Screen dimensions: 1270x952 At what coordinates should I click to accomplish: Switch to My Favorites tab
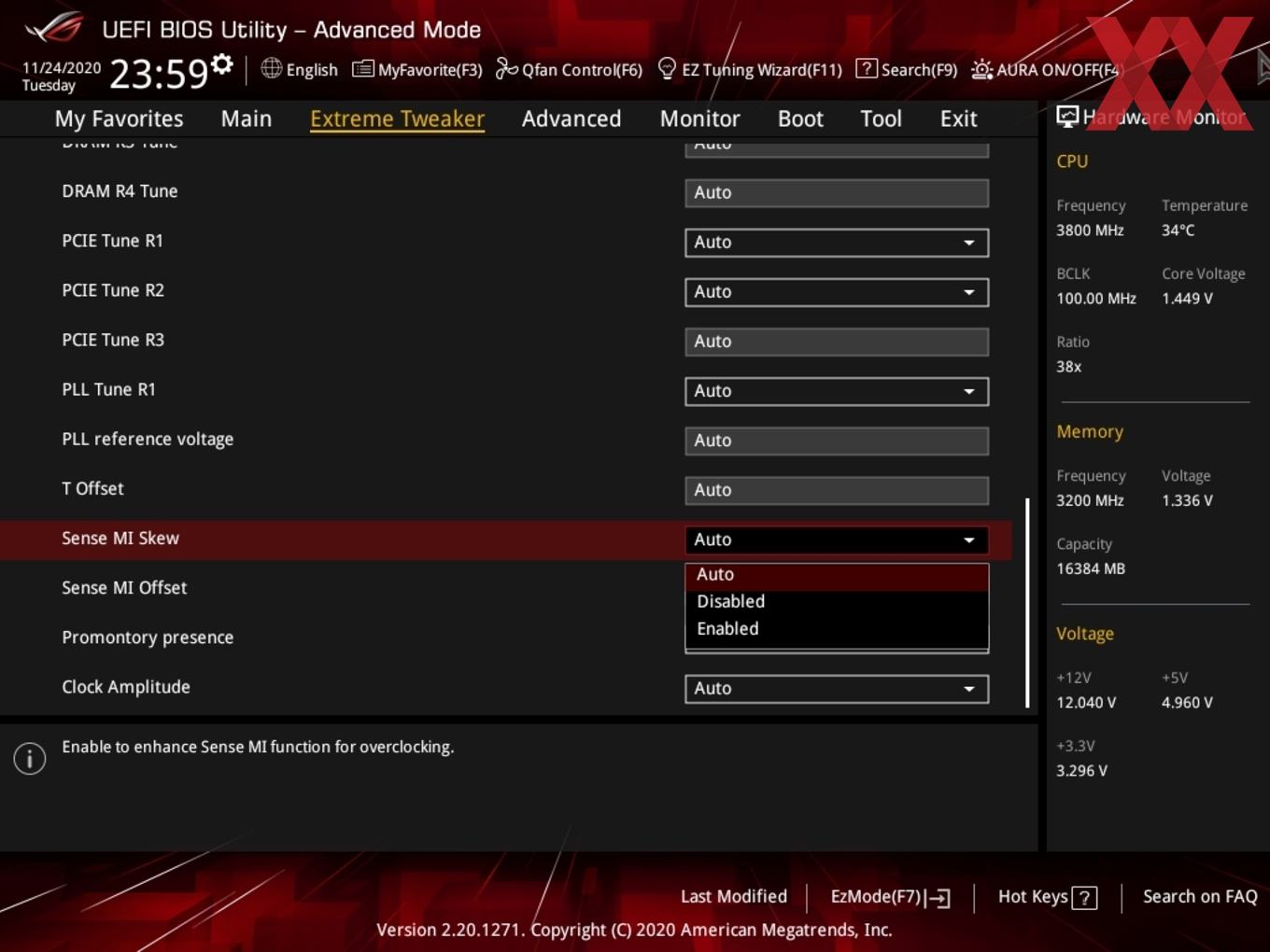[119, 119]
